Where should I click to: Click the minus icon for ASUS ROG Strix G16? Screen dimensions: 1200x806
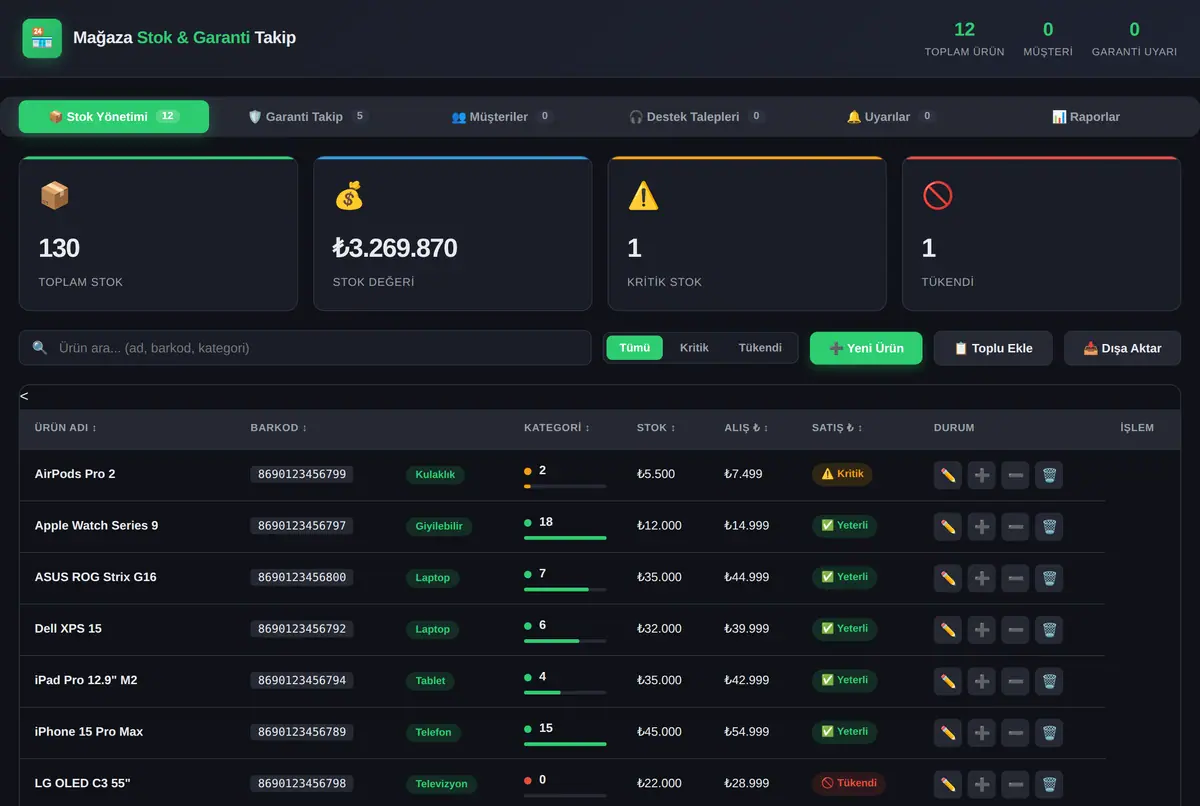pos(1015,578)
